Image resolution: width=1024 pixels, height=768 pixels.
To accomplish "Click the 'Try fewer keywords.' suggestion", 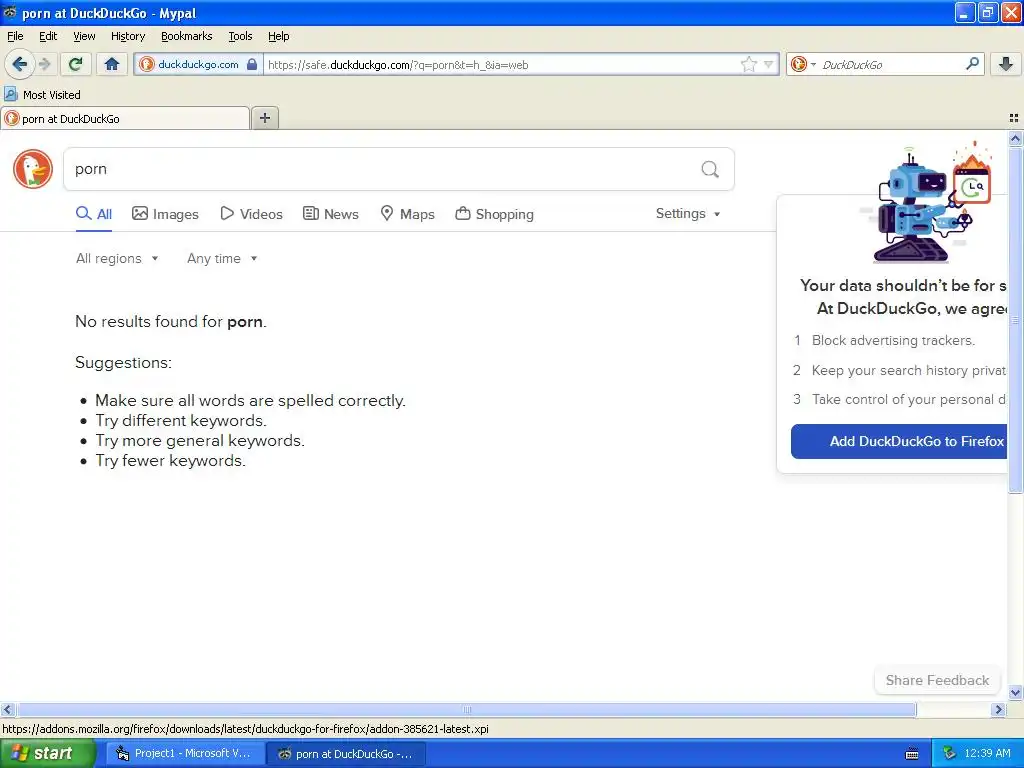I will click(x=170, y=460).
